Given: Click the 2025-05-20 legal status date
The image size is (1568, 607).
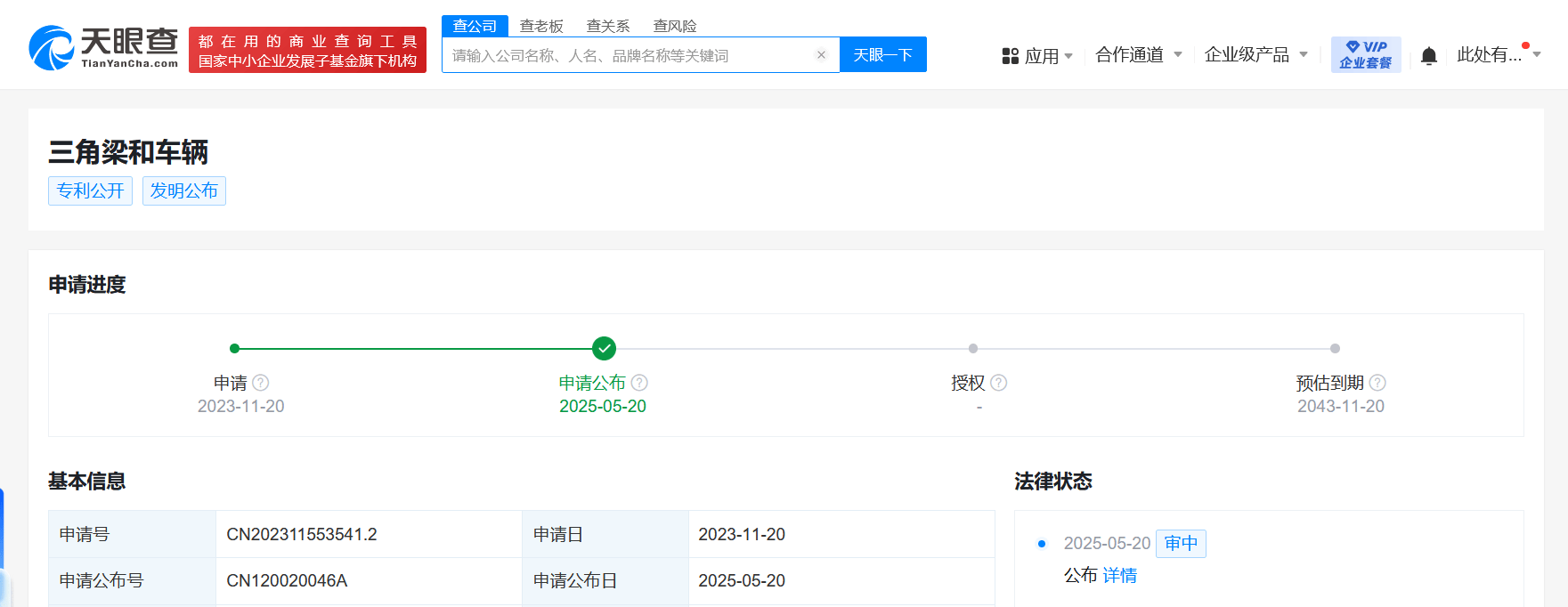Looking at the screenshot, I should [x=1107, y=543].
